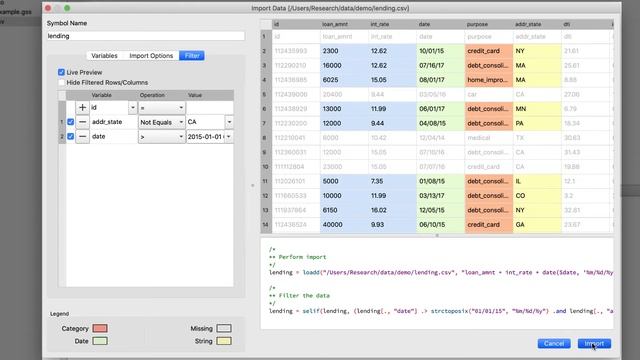The width and height of the screenshot is (640, 360).
Task: Select addr_state cell IL
Action: (x=537, y=181)
